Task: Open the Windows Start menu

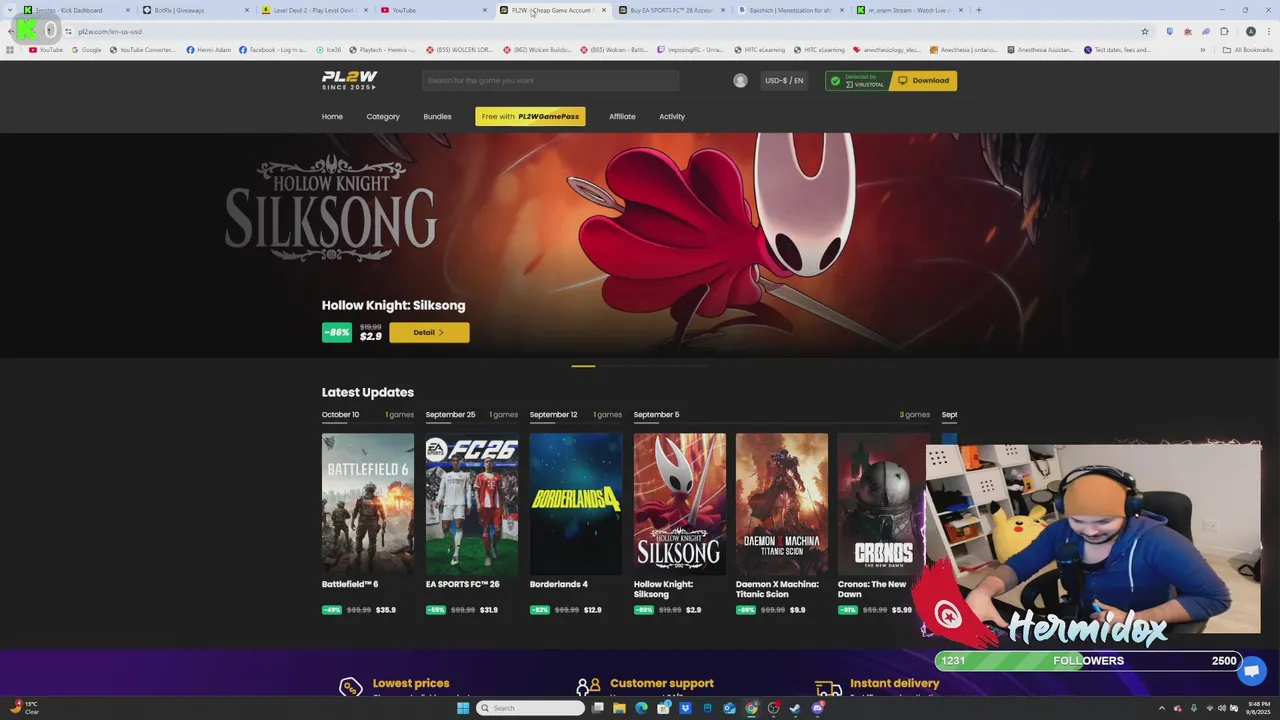Action: click(x=462, y=708)
